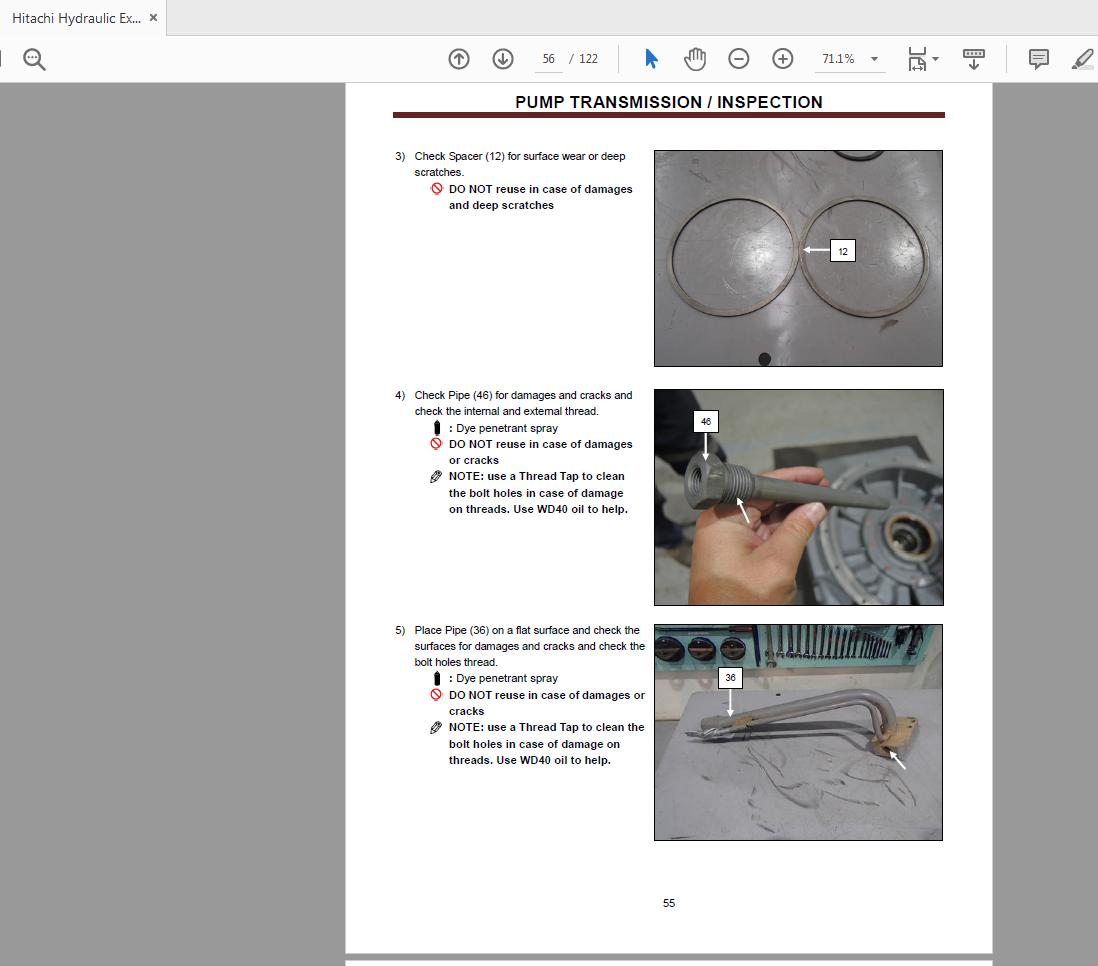This screenshot has width=1098, height=966.
Task: Open the read mode keyboard-arrow tool
Action: [x=974, y=59]
